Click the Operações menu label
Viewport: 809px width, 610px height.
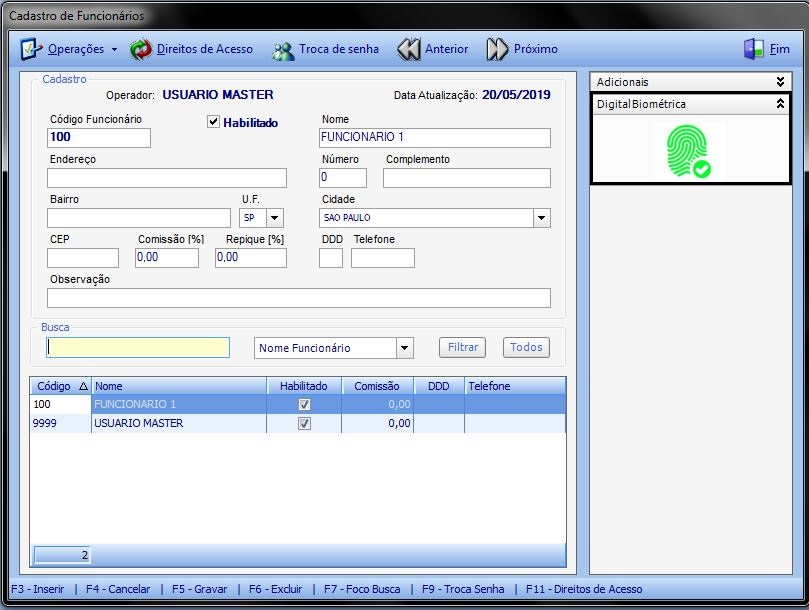click(75, 49)
